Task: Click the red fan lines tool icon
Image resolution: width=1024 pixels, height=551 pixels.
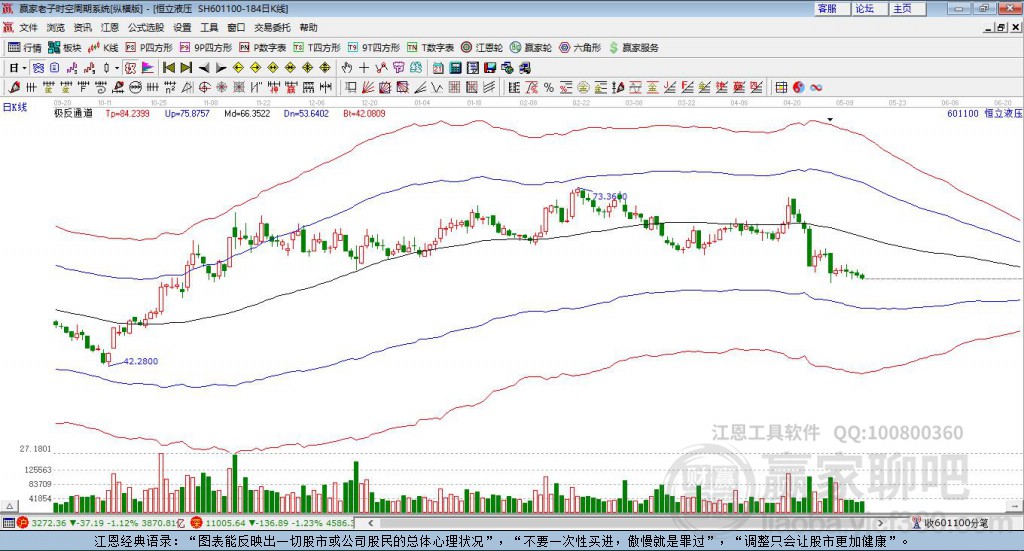Action: pyautogui.click(x=368, y=87)
